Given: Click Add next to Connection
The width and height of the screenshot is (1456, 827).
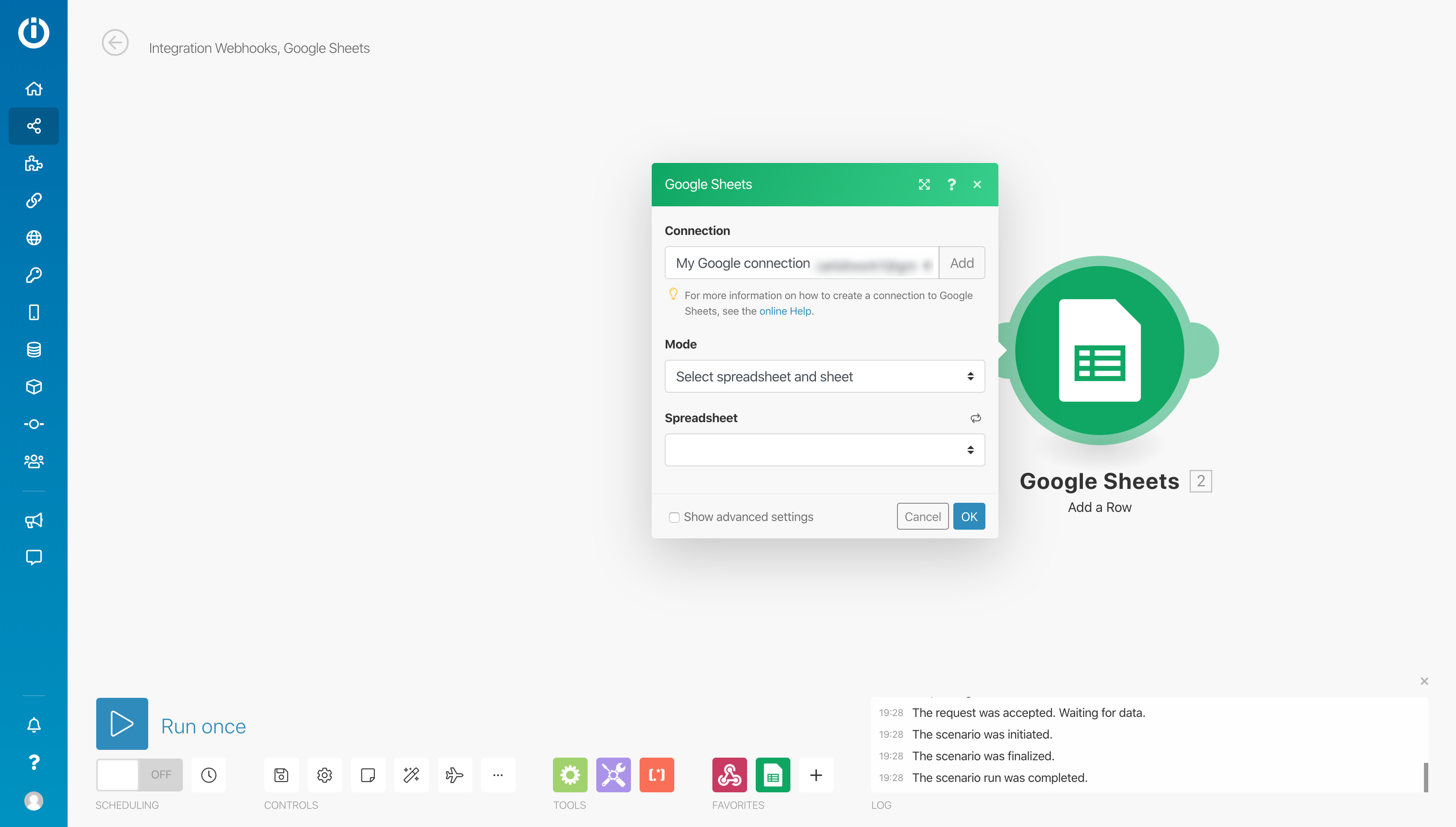Looking at the screenshot, I should (x=962, y=263).
